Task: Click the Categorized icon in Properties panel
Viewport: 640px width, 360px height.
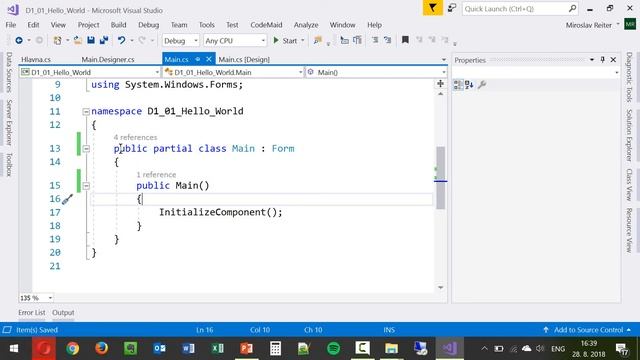Action: 458,85
